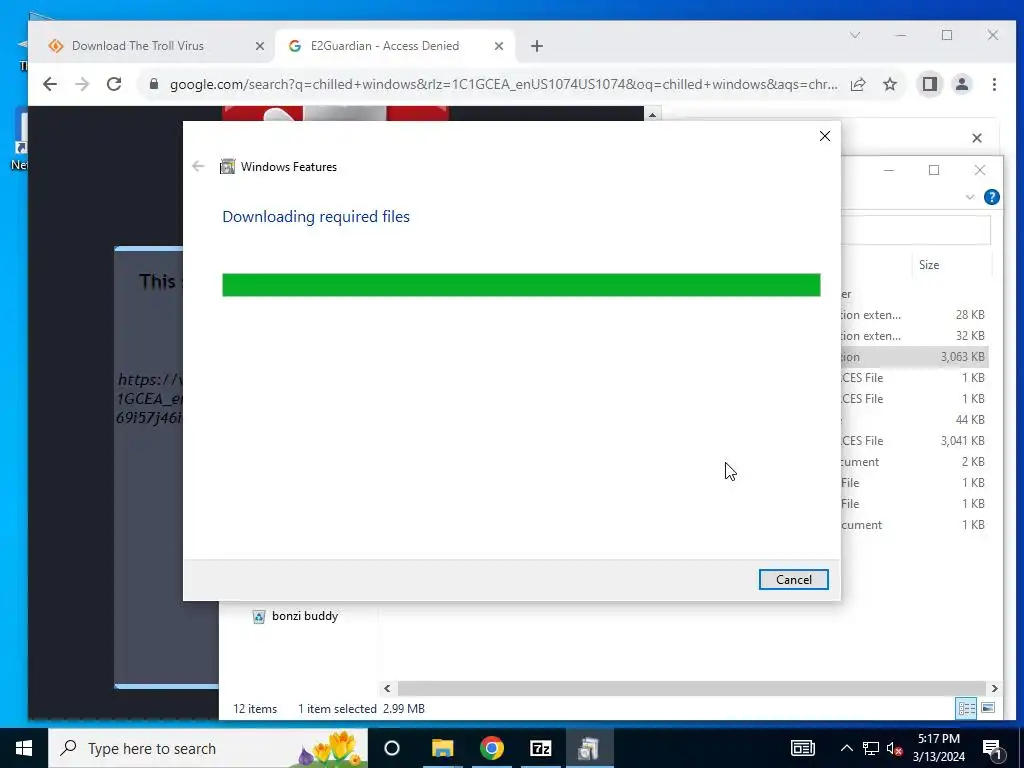The height and width of the screenshot is (768, 1024).
Task: Show hidden system tray icons
Action: [x=846, y=748]
